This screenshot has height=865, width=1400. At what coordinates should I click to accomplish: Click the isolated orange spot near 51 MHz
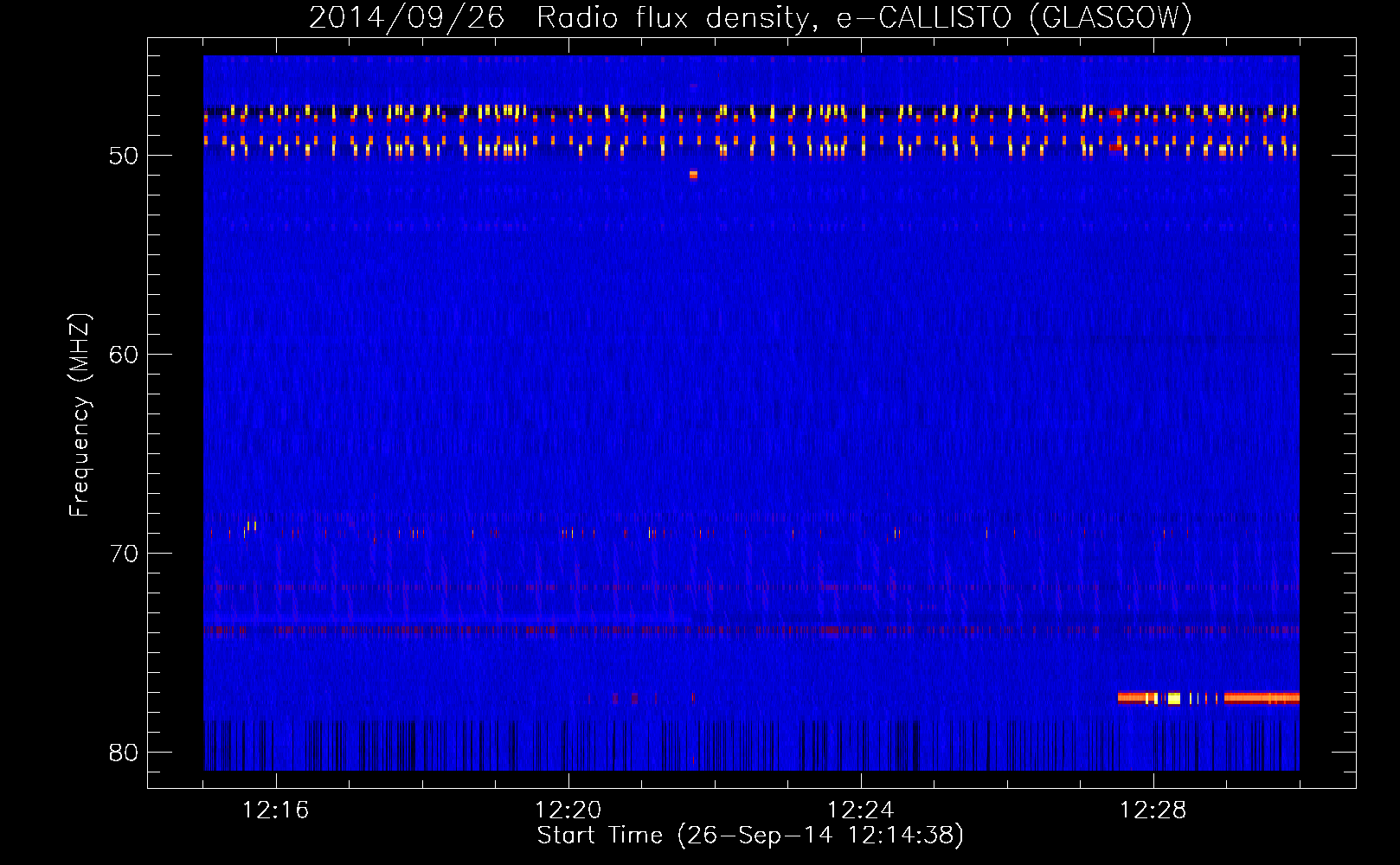click(693, 175)
